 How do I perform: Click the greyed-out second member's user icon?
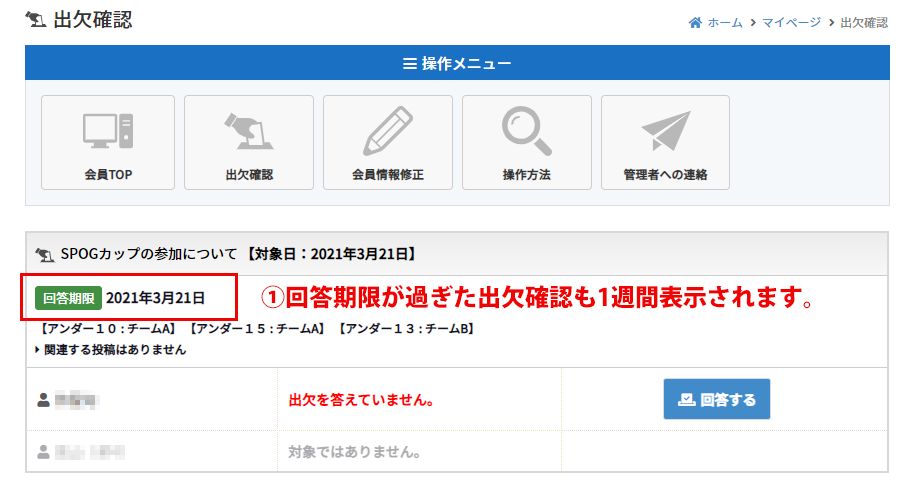(x=43, y=452)
